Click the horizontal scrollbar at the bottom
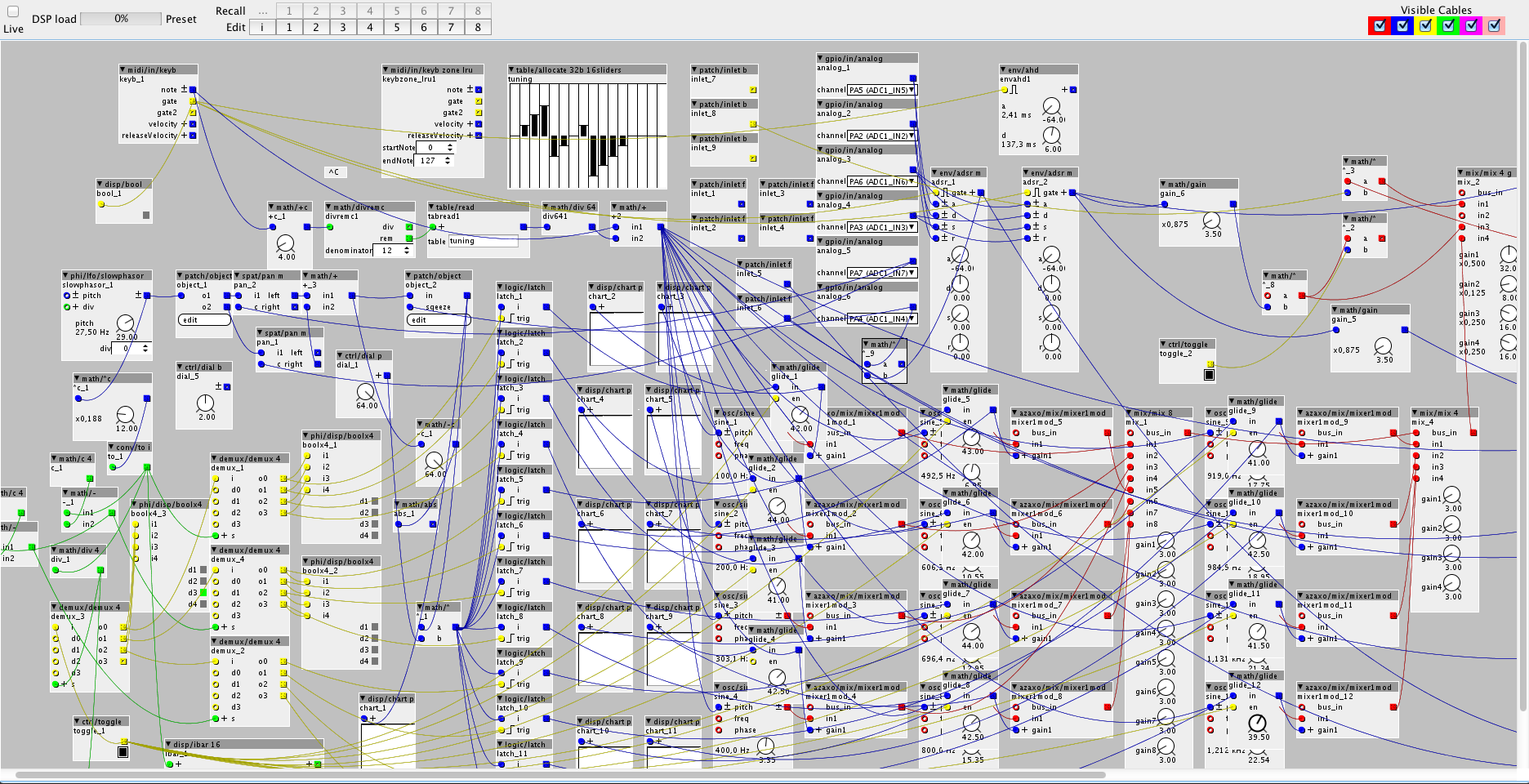The image size is (1529, 784). (560, 774)
